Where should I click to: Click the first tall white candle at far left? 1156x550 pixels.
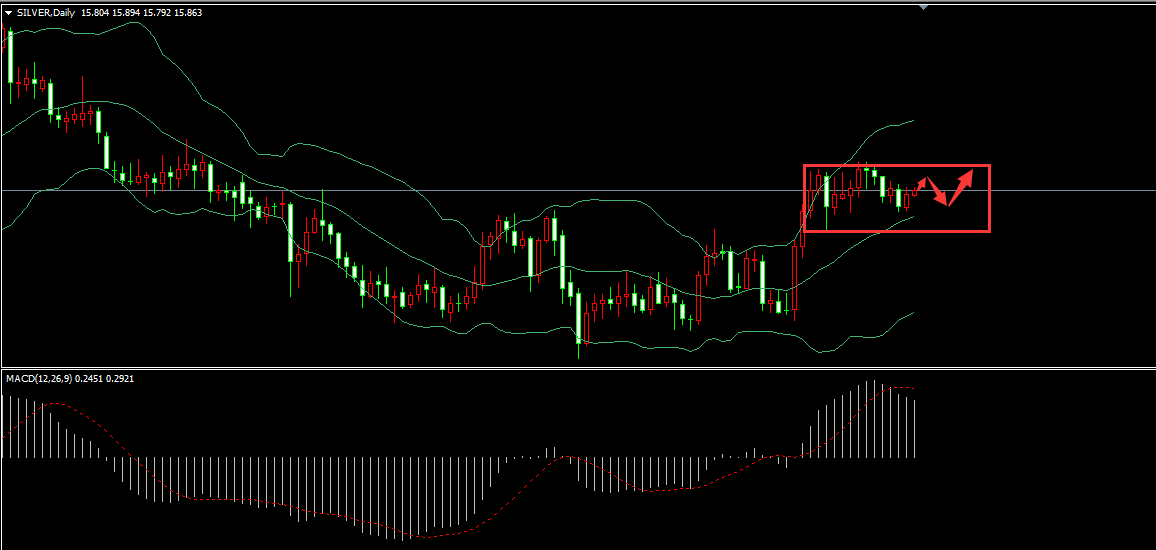[x=10, y=58]
